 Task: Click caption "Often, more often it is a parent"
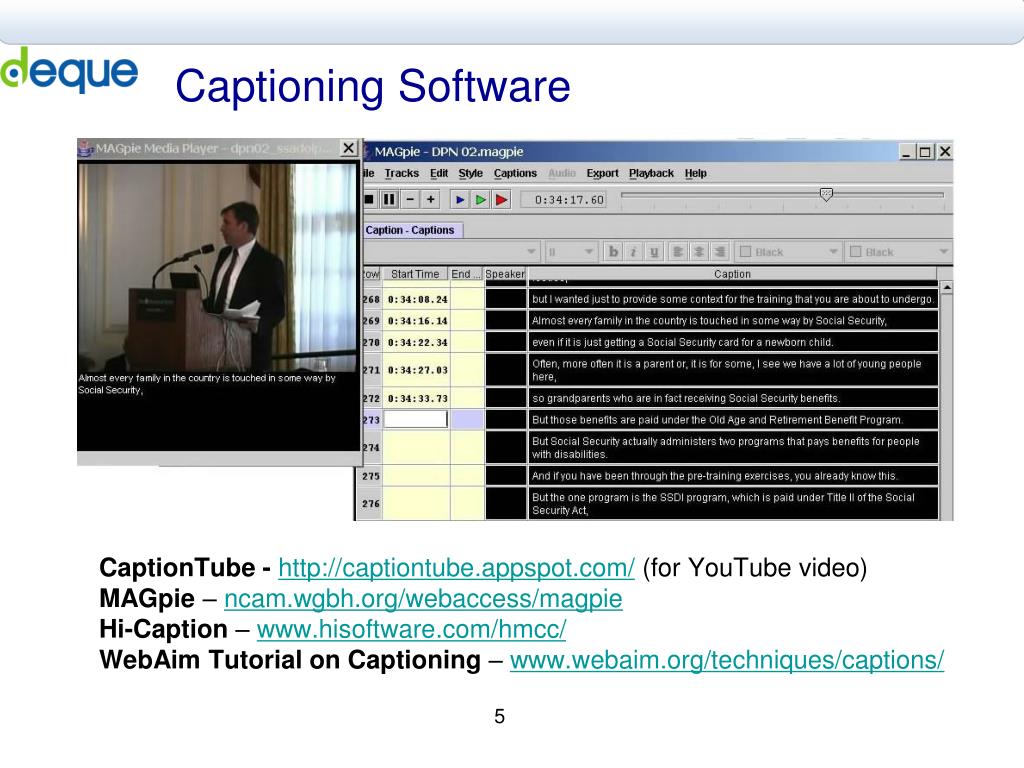(733, 370)
